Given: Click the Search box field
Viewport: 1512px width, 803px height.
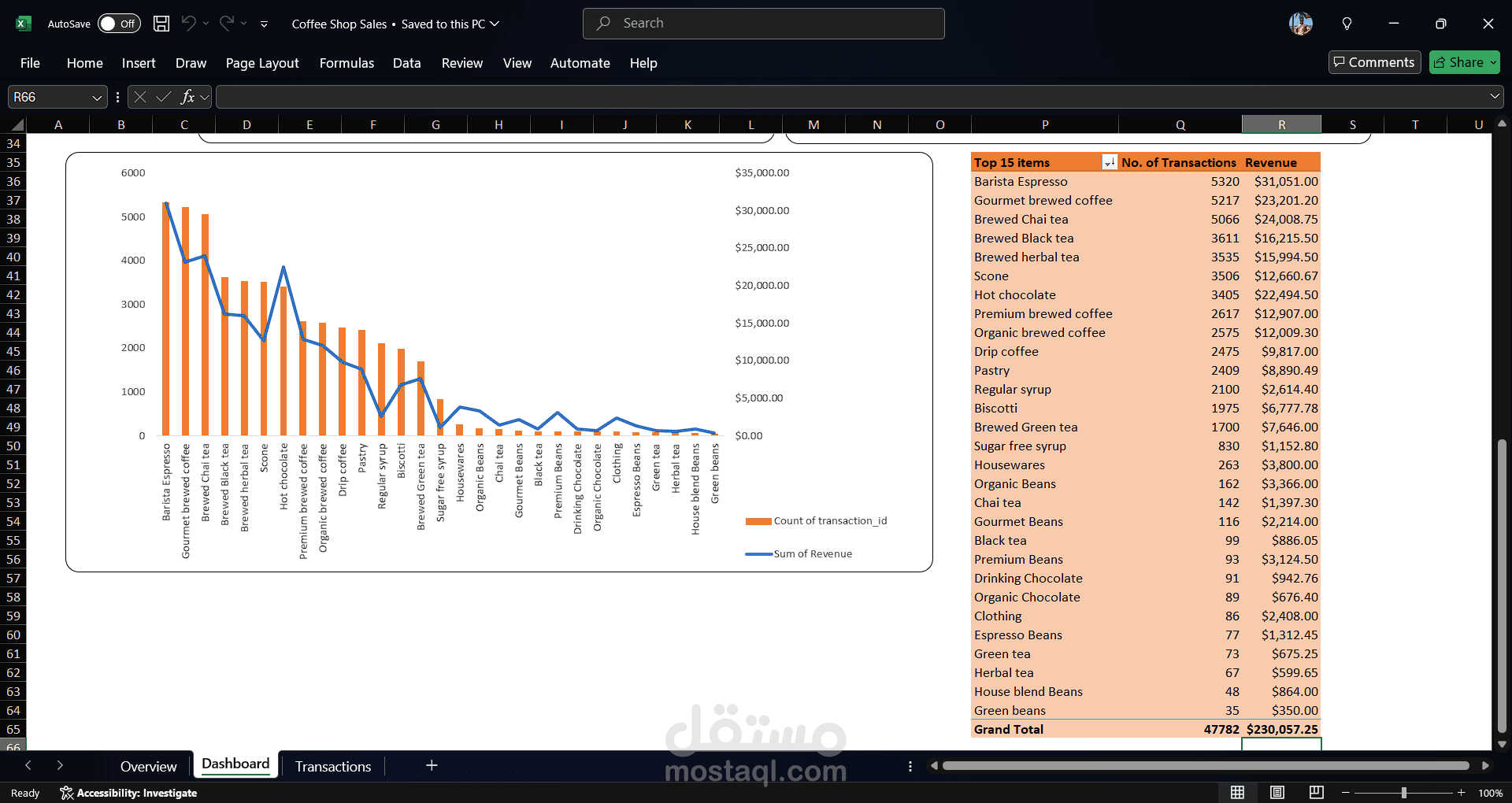Looking at the screenshot, I should pyautogui.click(x=764, y=24).
